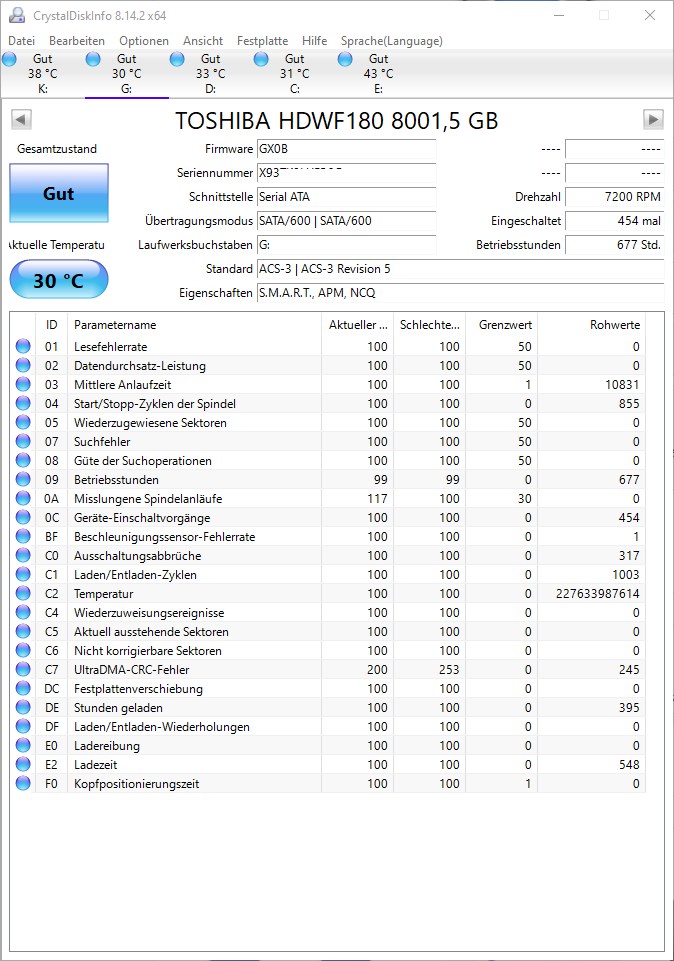Click the Seriennummer field
Viewport: 674px width, 961px height.
coord(346,173)
